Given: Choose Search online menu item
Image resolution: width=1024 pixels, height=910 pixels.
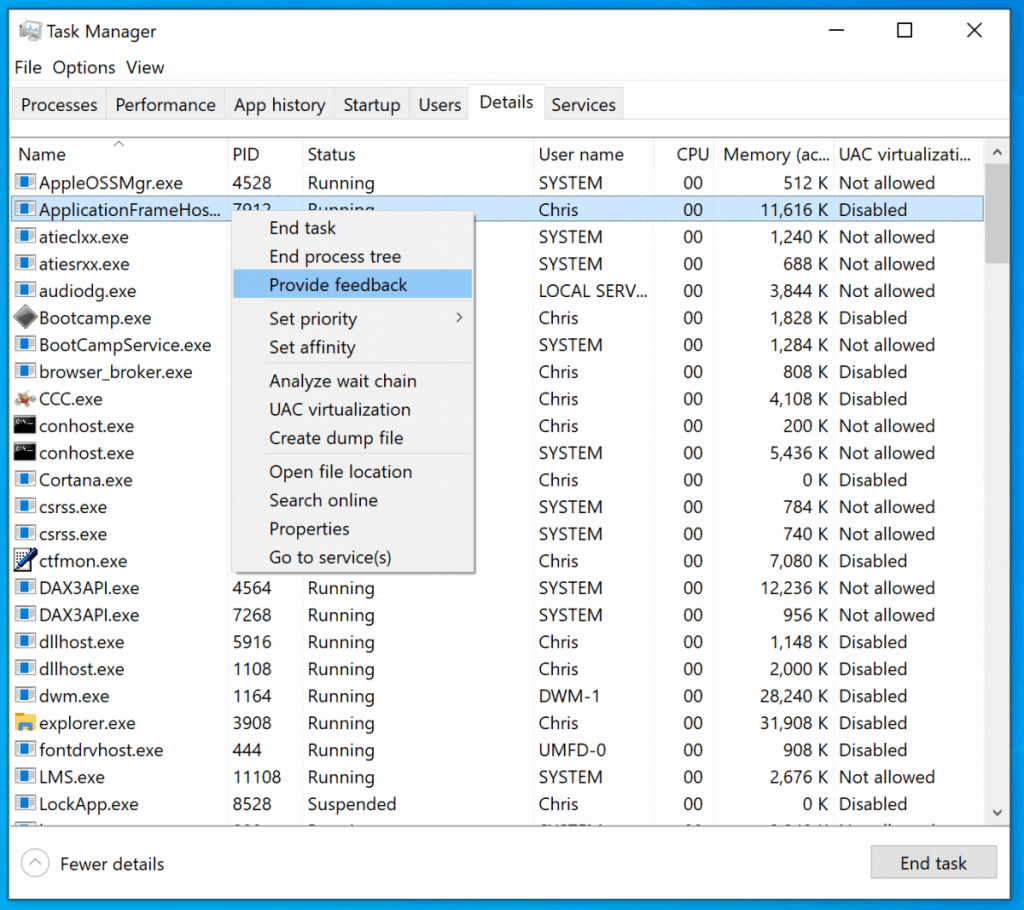Looking at the screenshot, I should 352,500.
